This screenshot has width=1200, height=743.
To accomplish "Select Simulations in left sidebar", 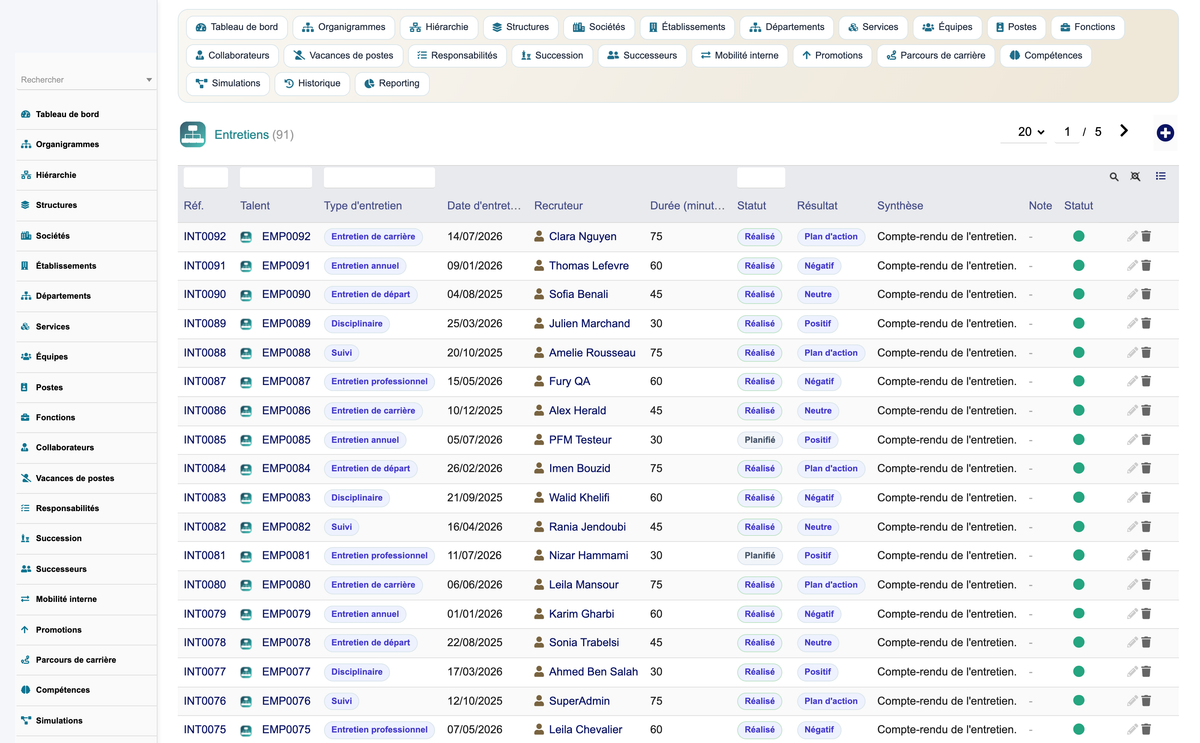I will (x=59, y=721).
